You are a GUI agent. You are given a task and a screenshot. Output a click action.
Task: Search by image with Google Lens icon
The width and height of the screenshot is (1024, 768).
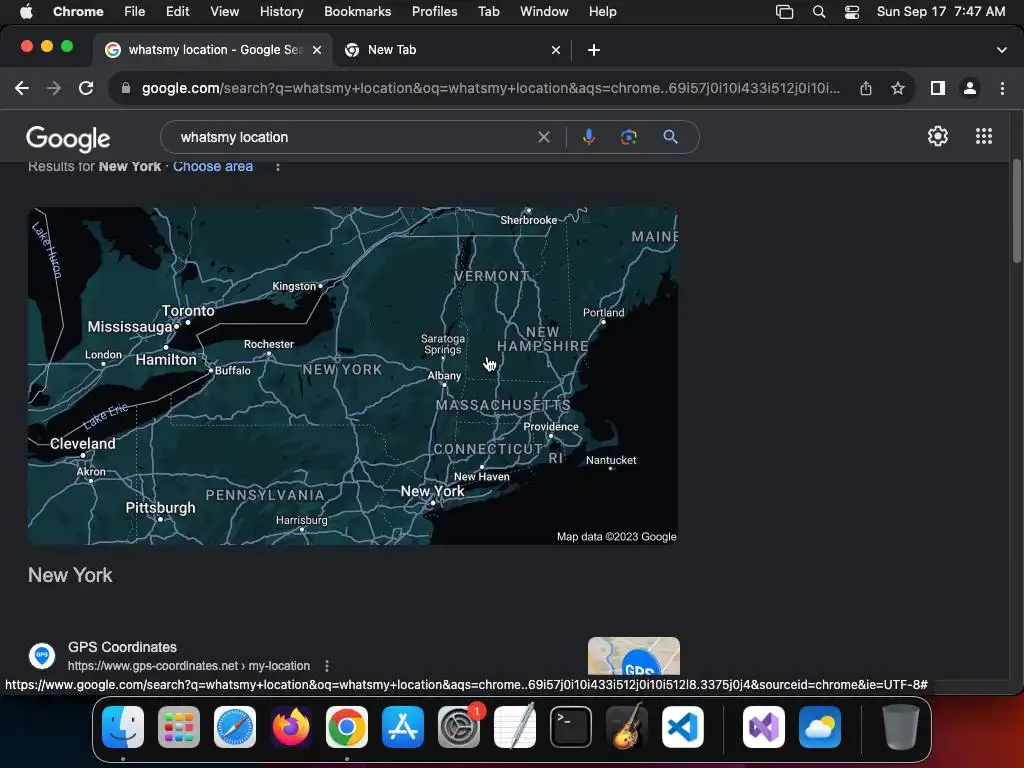pos(629,137)
